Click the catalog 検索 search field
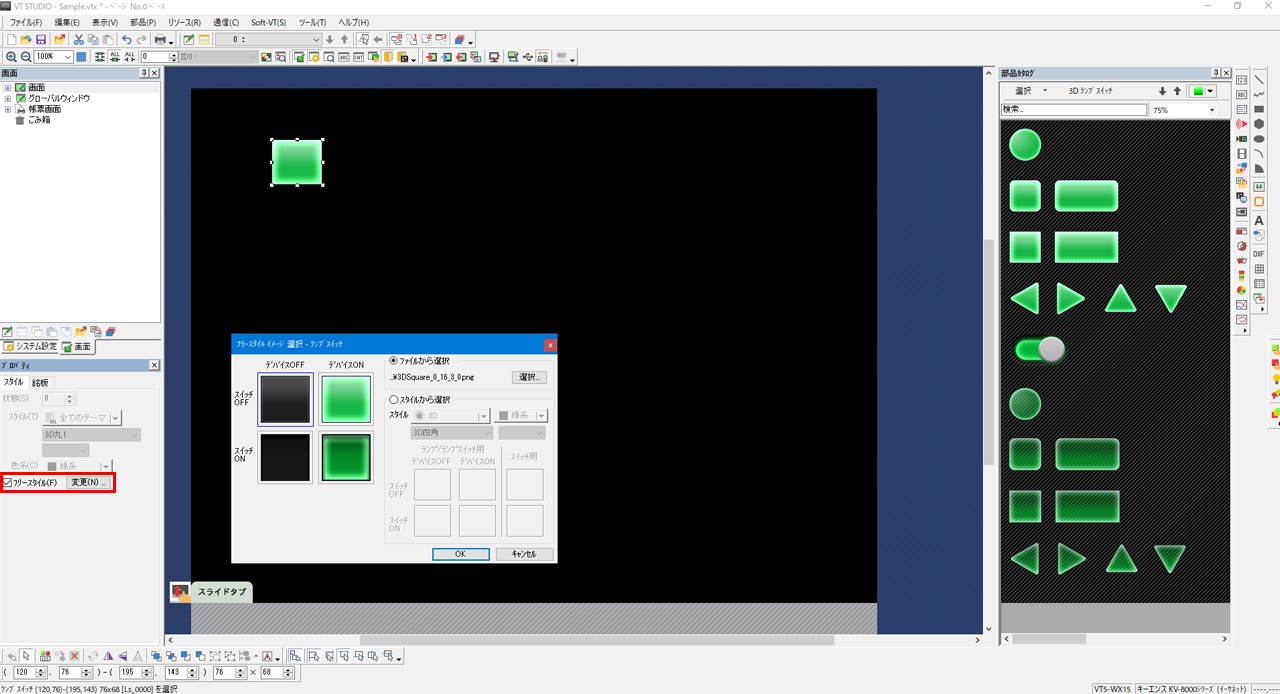This screenshot has width=1280, height=694. [x=1074, y=110]
